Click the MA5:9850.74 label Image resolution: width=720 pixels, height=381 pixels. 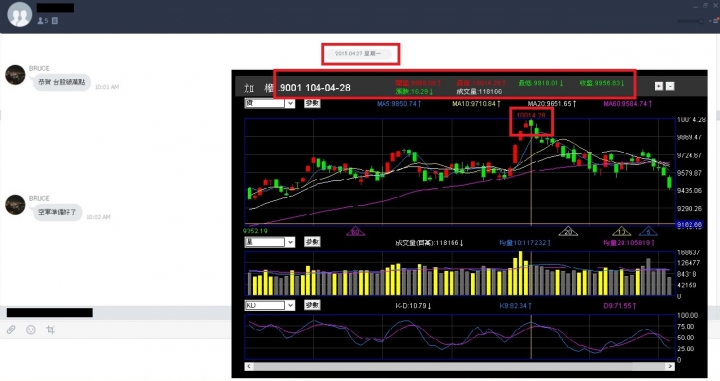[x=399, y=104]
